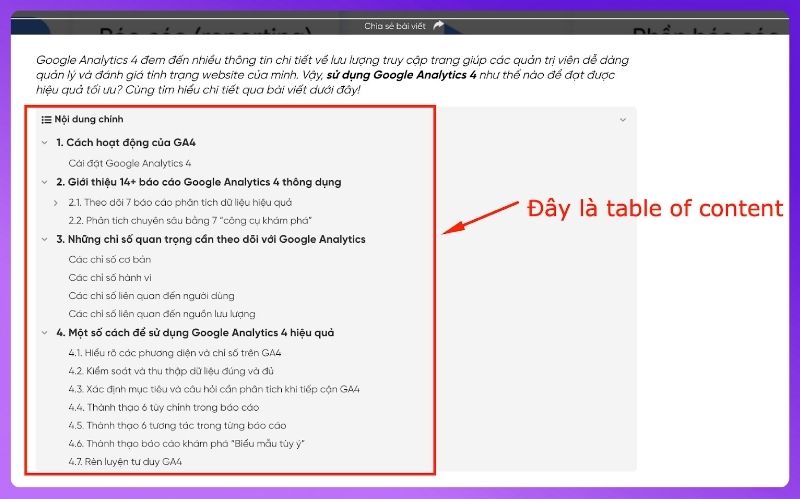Click bold text sử dụng Google Analytics 4 in intro
Image resolution: width=800 pixels, height=499 pixels.
(x=401, y=75)
